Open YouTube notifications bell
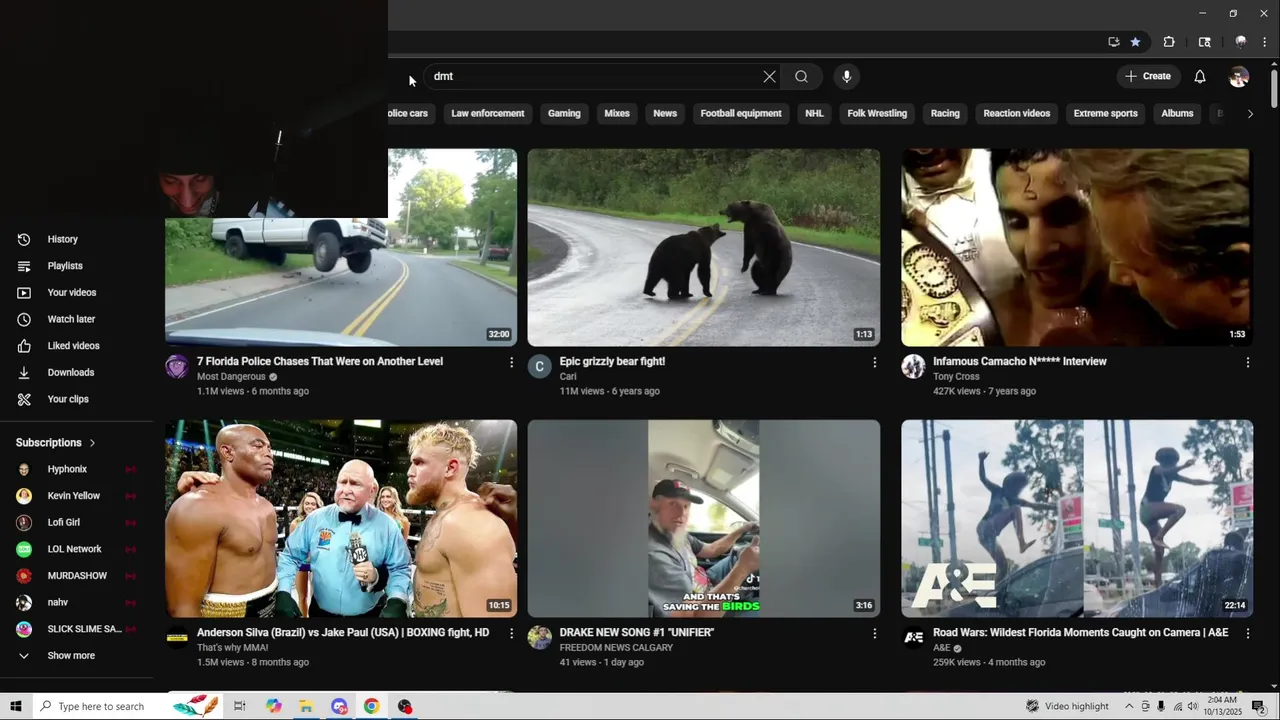Image resolution: width=1280 pixels, height=720 pixels. tap(1200, 77)
